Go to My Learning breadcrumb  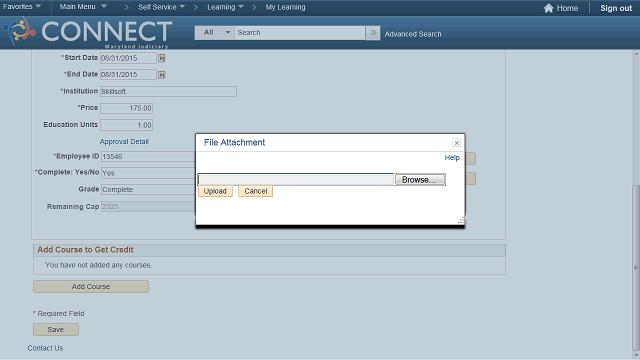285,7
